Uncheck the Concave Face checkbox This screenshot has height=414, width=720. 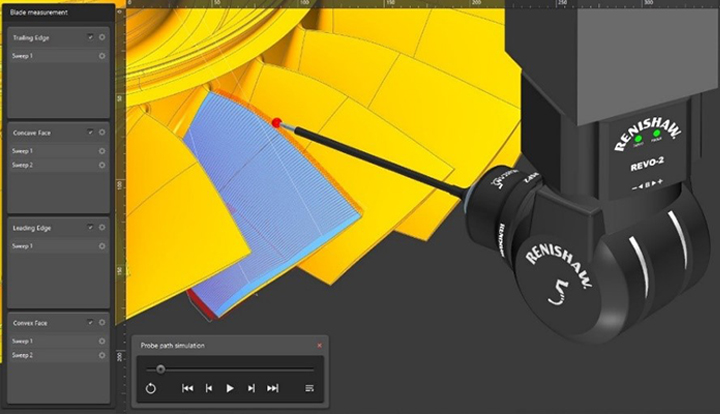click(x=90, y=132)
